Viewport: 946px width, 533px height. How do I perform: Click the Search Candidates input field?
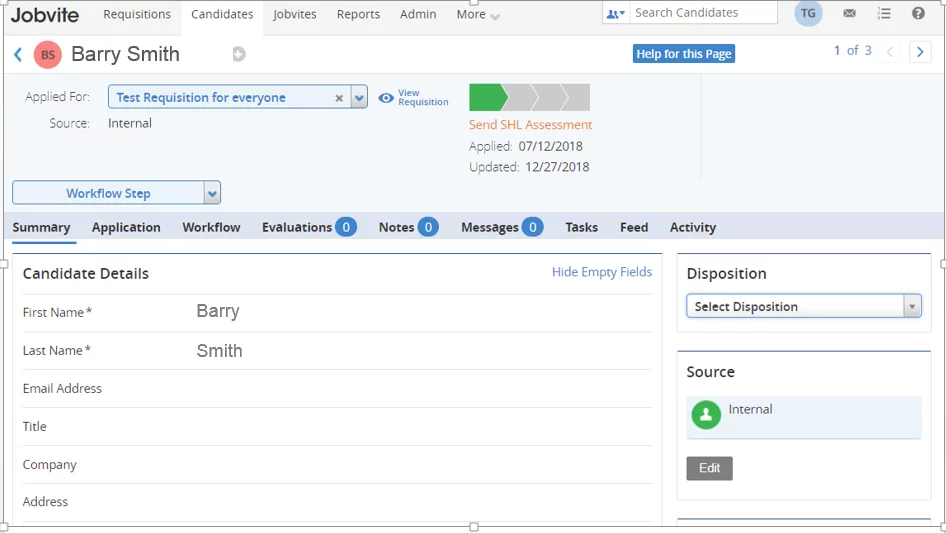pos(704,13)
